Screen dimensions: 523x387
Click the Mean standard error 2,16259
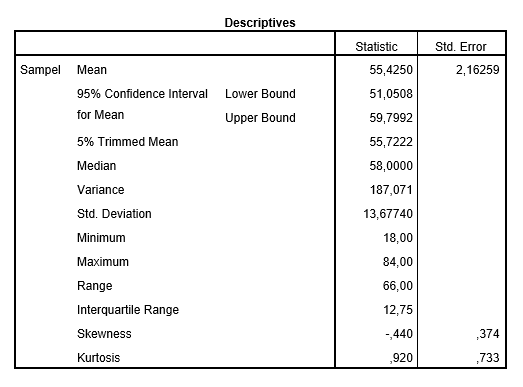pyautogui.click(x=478, y=70)
